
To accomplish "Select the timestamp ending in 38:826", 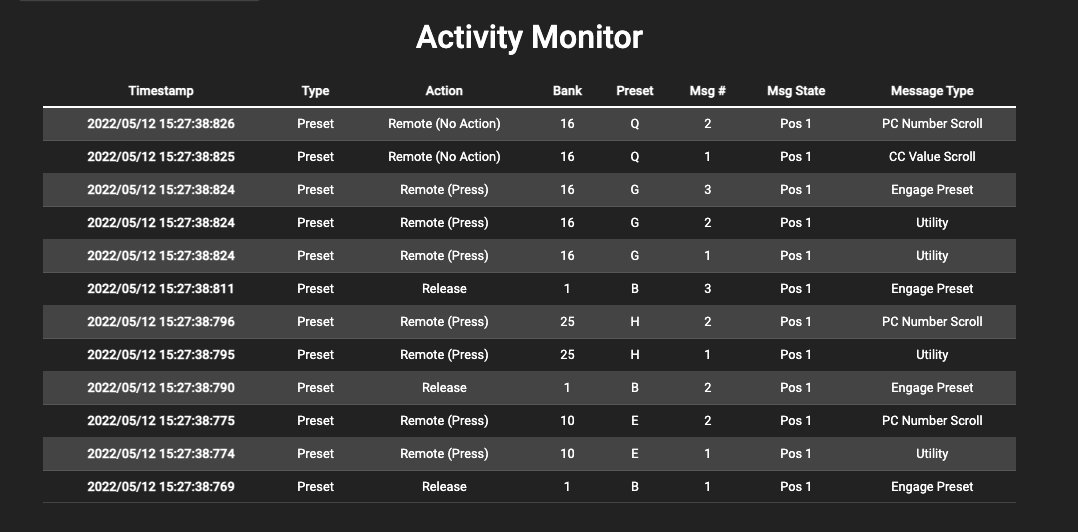I will (161, 124).
